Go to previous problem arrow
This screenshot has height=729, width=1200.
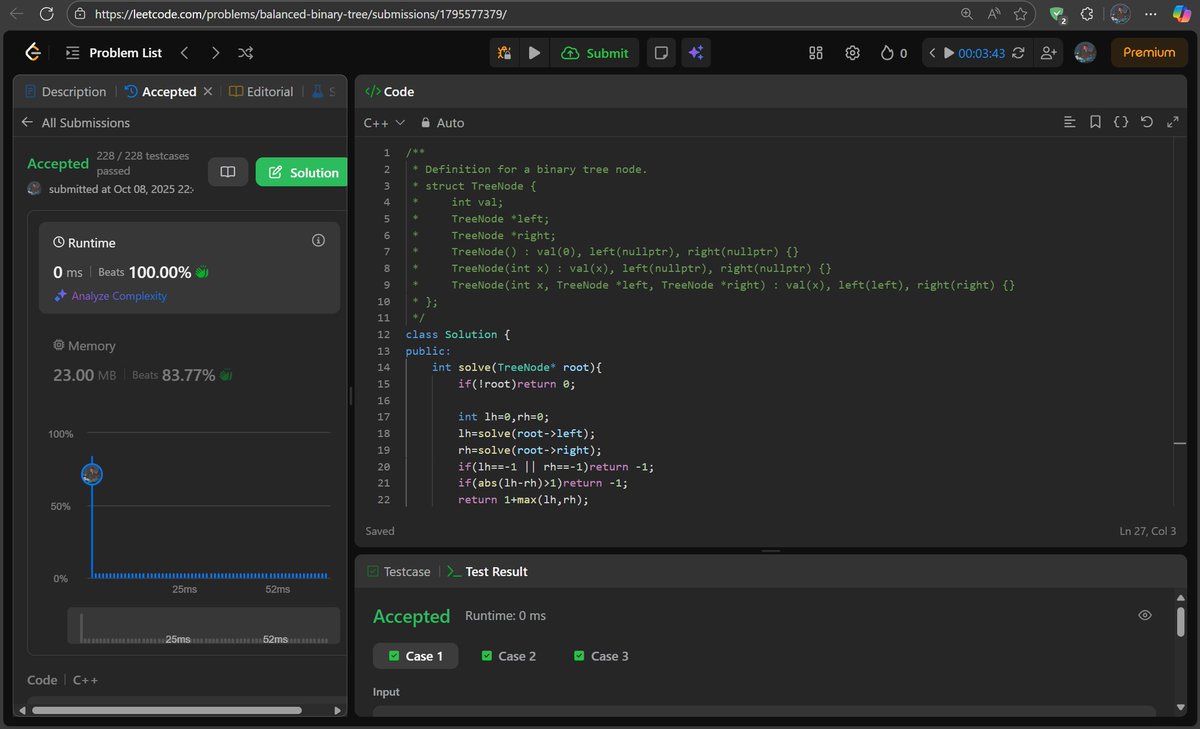point(184,53)
